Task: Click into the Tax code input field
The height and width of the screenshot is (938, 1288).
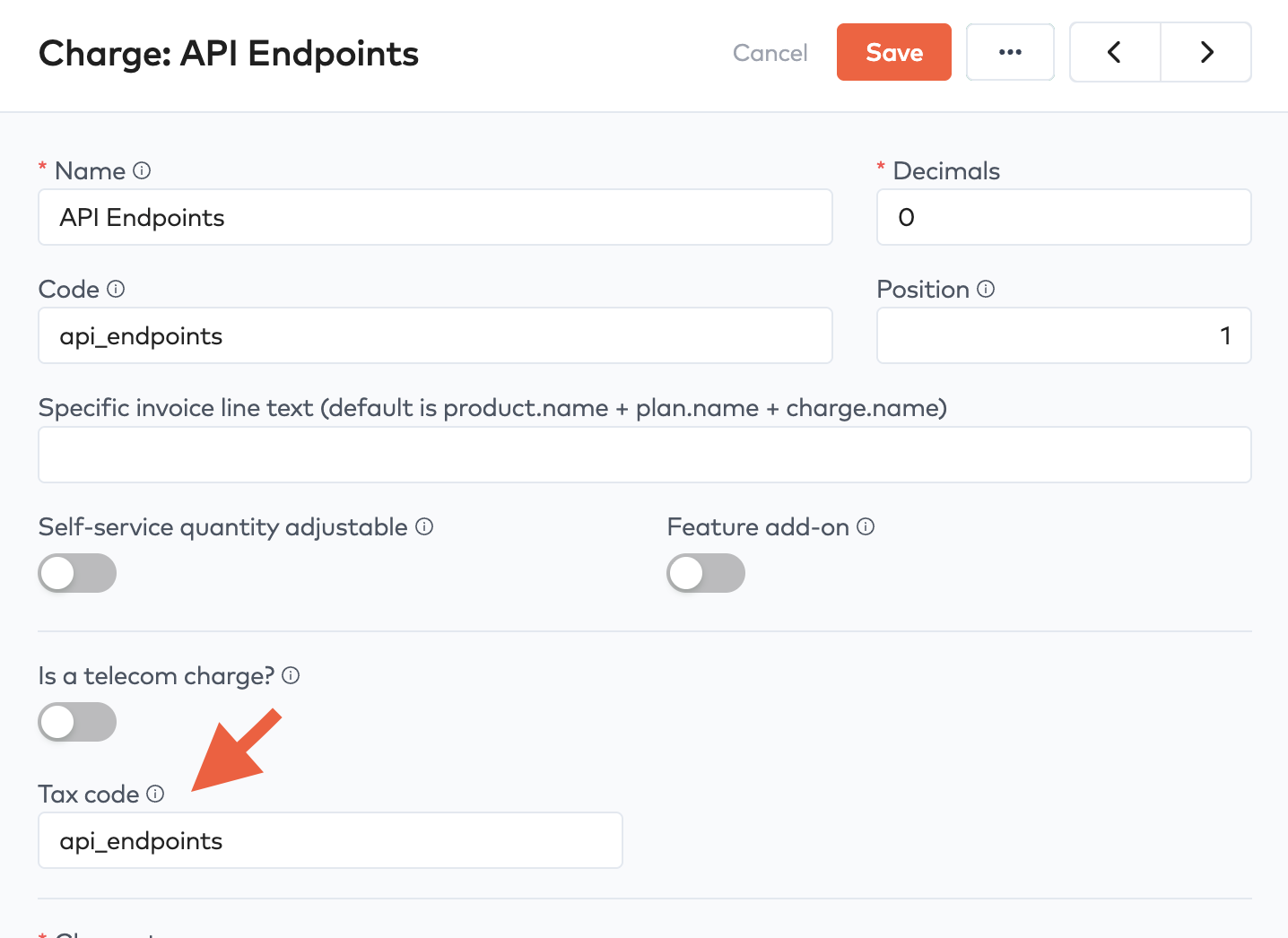Action: click(330, 840)
